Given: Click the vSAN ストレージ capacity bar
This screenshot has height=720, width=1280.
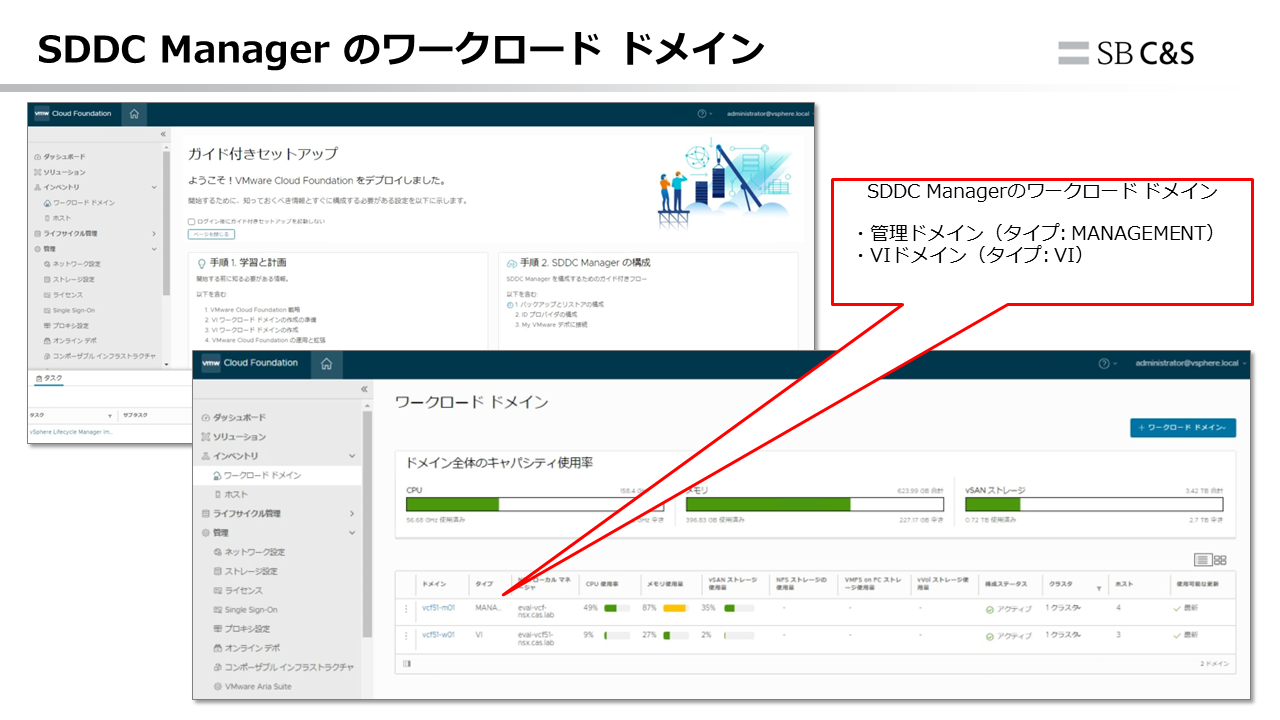Looking at the screenshot, I should tap(1094, 505).
